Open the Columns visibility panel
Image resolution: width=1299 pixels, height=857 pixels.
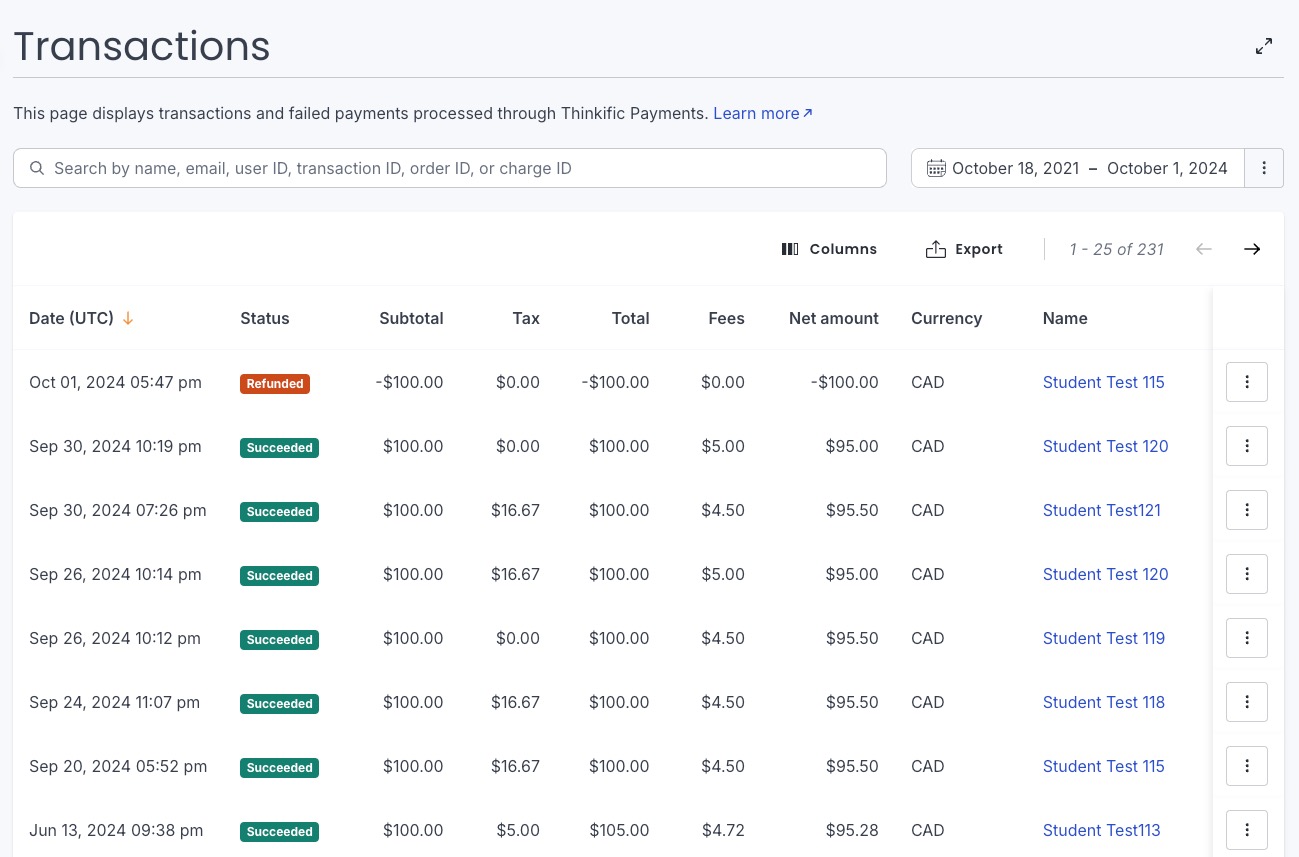pyautogui.click(x=829, y=249)
